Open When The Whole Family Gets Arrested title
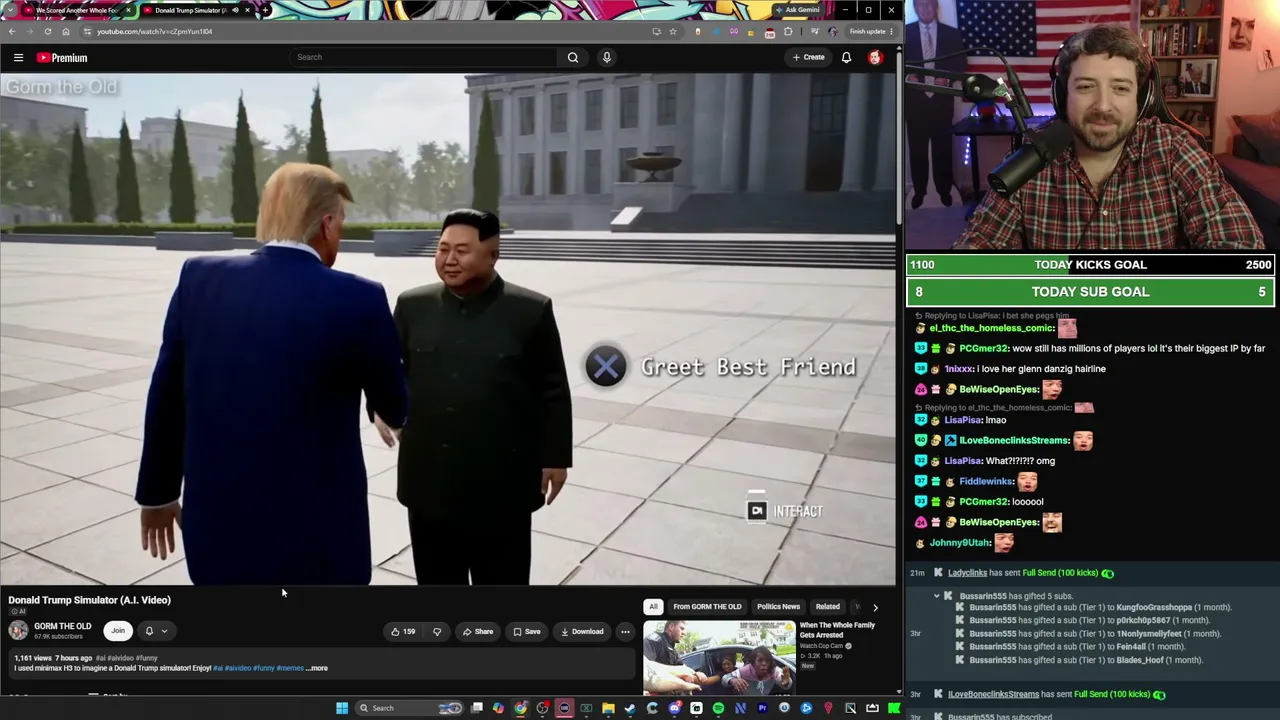This screenshot has height=720, width=1280. coord(837,630)
